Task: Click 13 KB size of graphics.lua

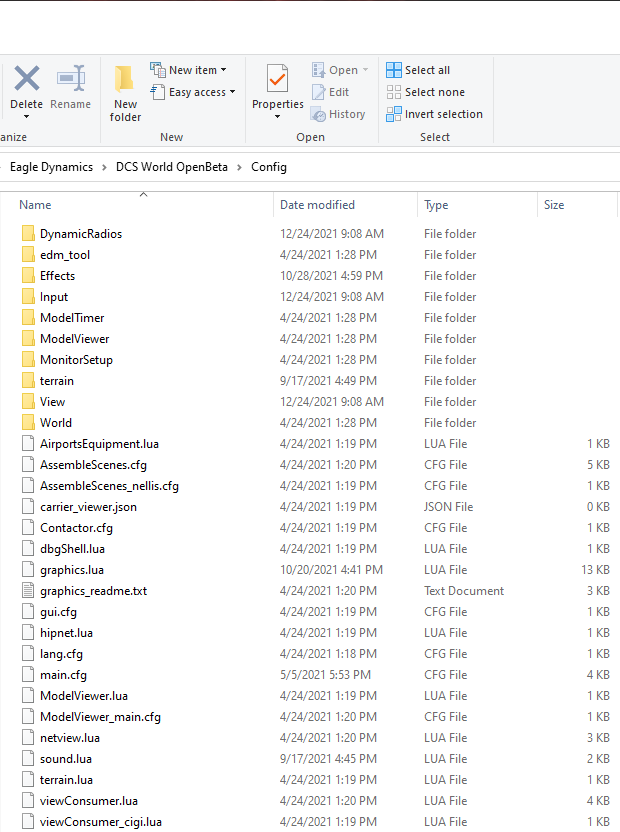Action: tap(596, 570)
